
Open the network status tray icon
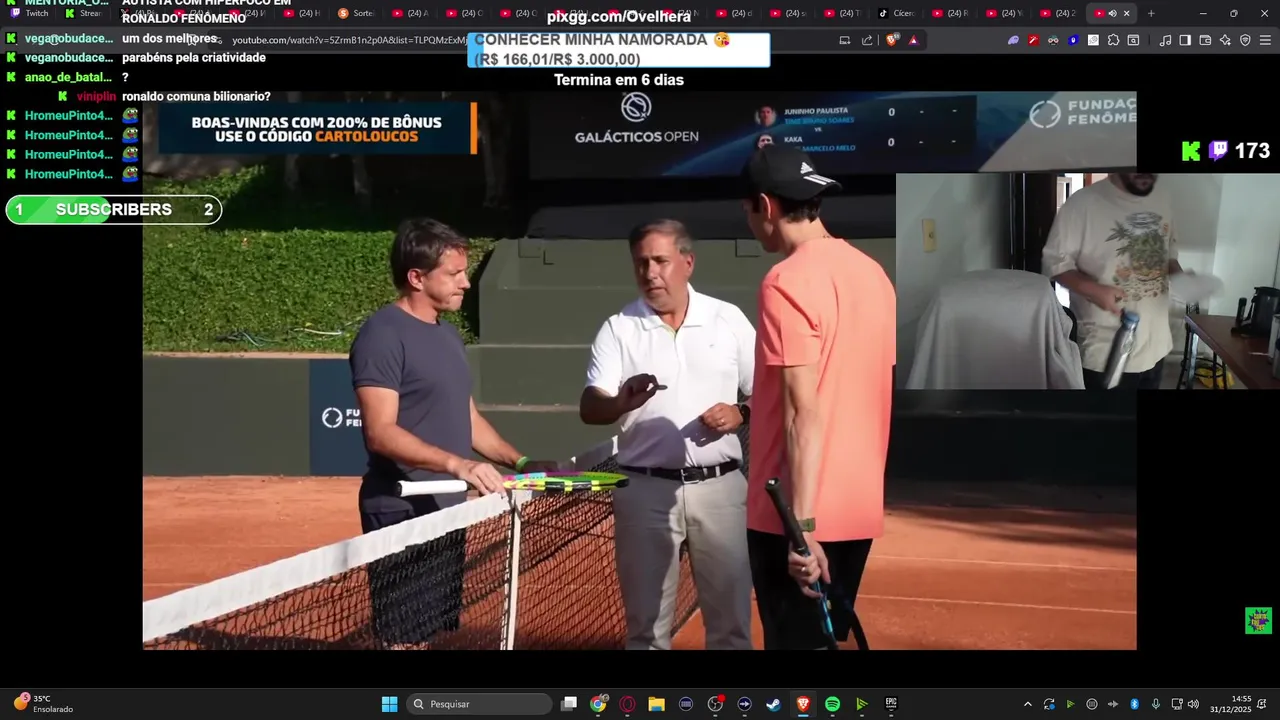[1177, 704]
